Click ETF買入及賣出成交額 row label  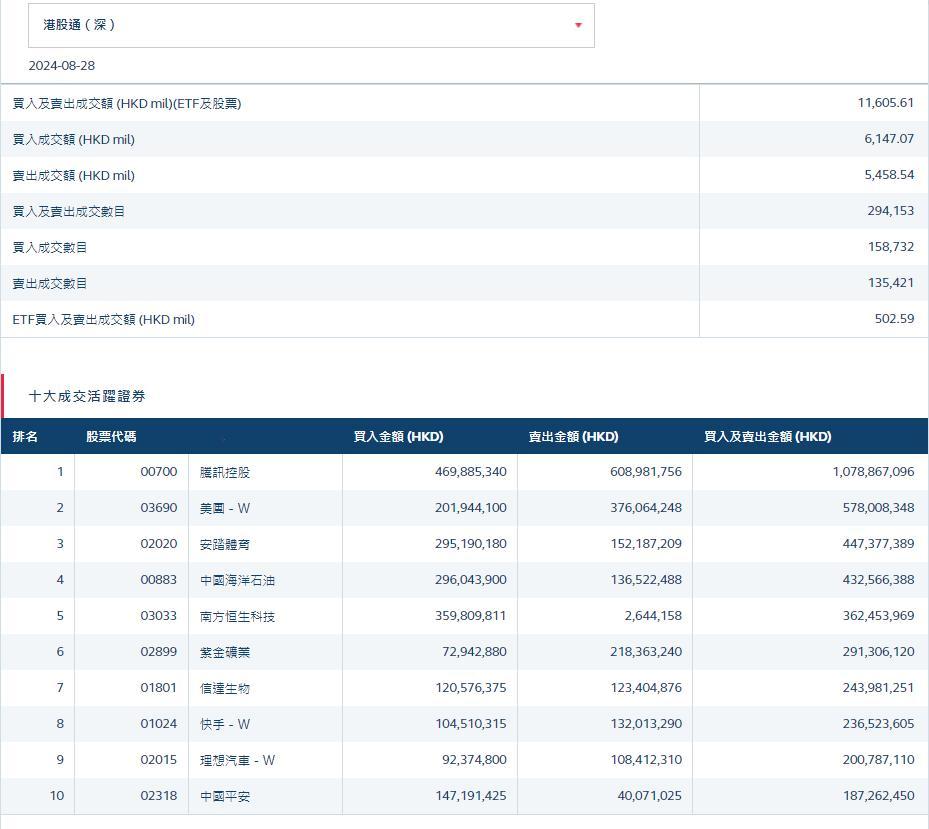103,319
